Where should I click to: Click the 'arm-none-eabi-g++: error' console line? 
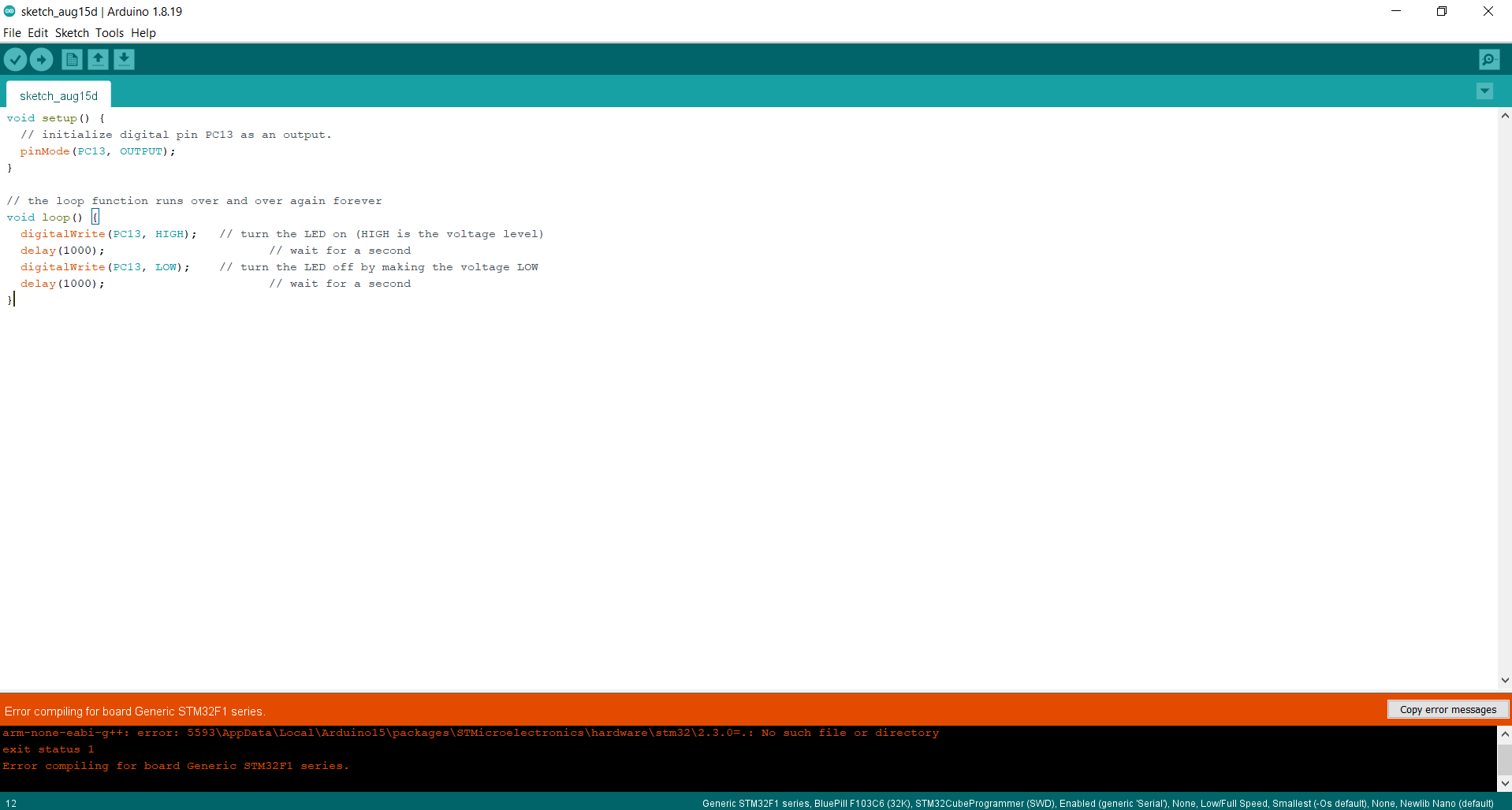point(471,733)
